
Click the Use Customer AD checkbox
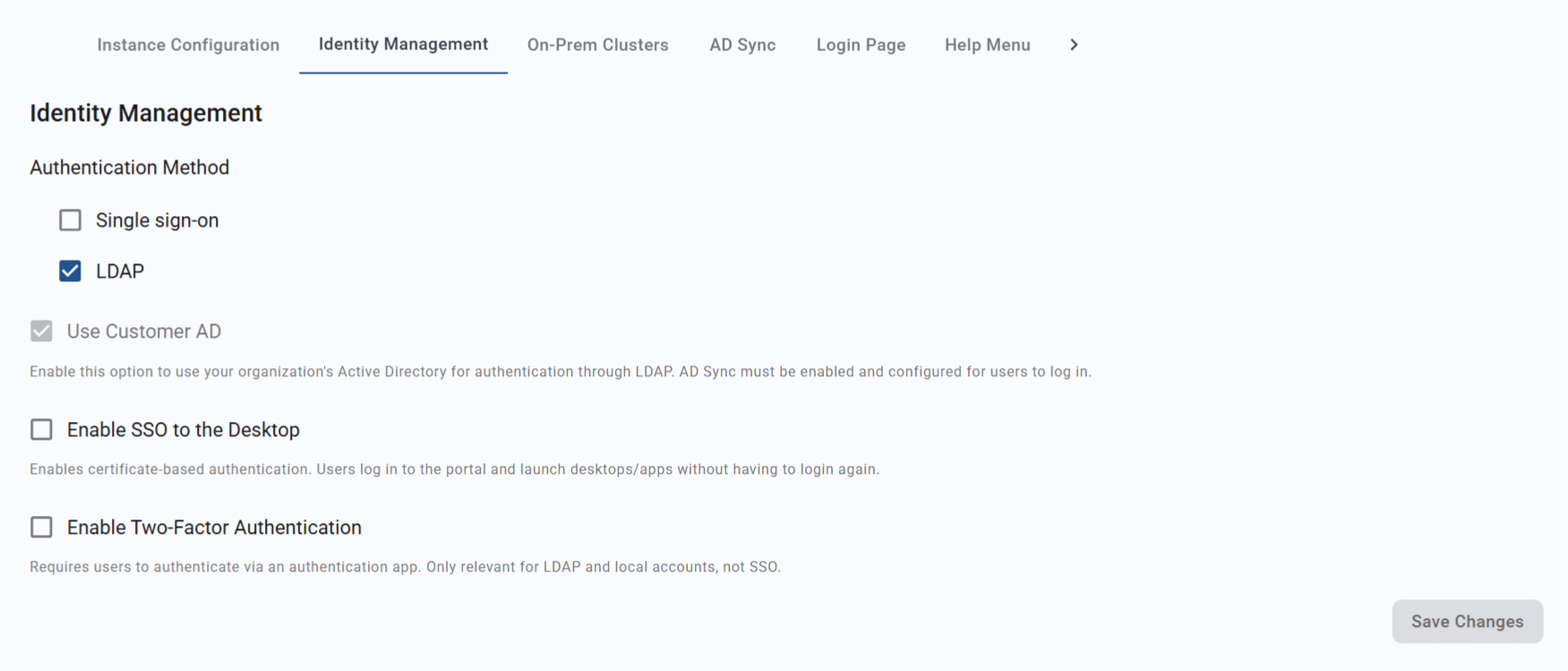[x=41, y=331]
